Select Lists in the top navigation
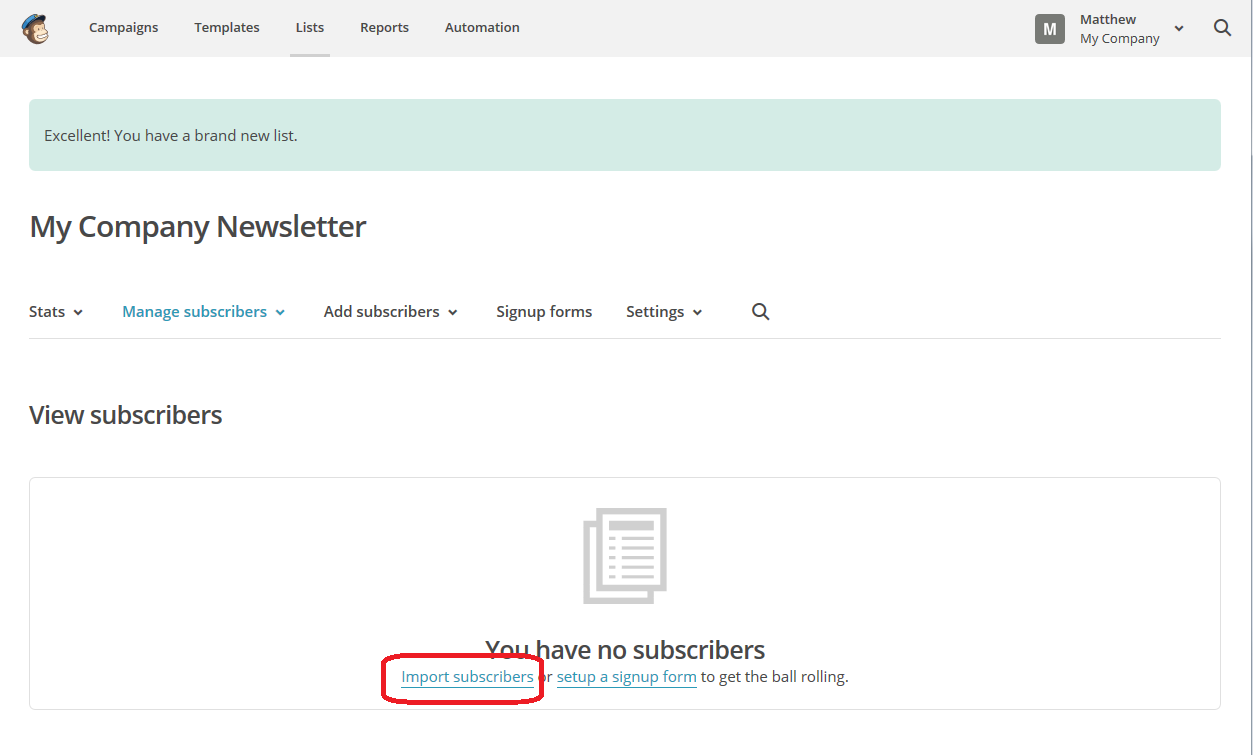 (x=310, y=28)
